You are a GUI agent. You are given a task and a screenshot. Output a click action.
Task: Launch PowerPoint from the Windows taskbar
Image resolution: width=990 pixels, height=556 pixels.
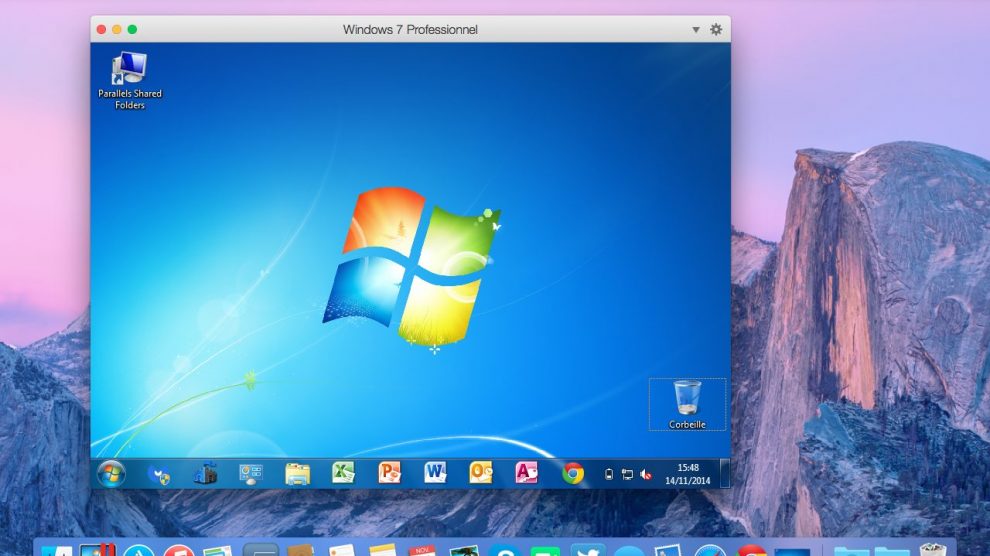pos(390,473)
